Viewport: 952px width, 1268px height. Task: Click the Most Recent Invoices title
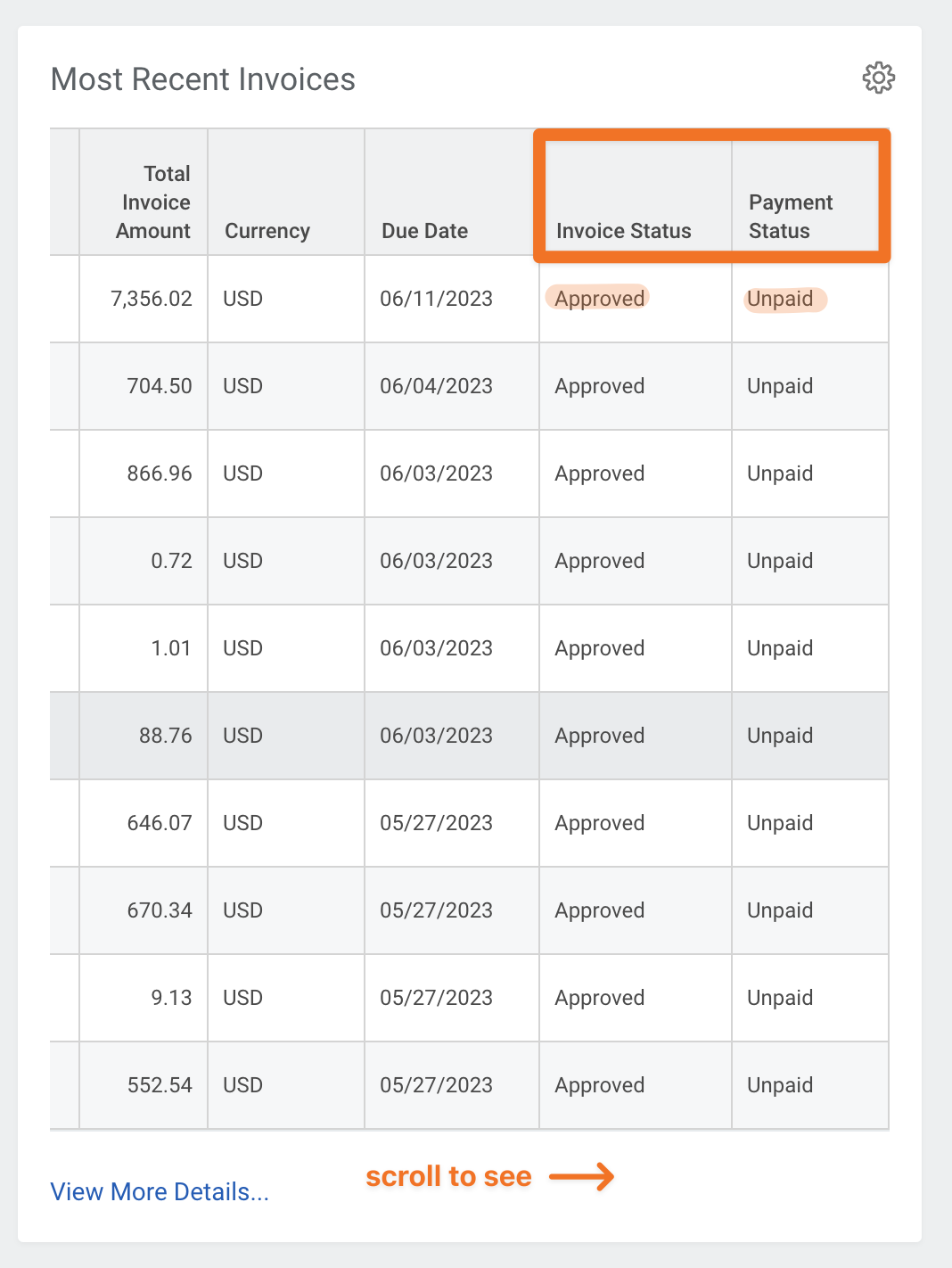coord(203,79)
